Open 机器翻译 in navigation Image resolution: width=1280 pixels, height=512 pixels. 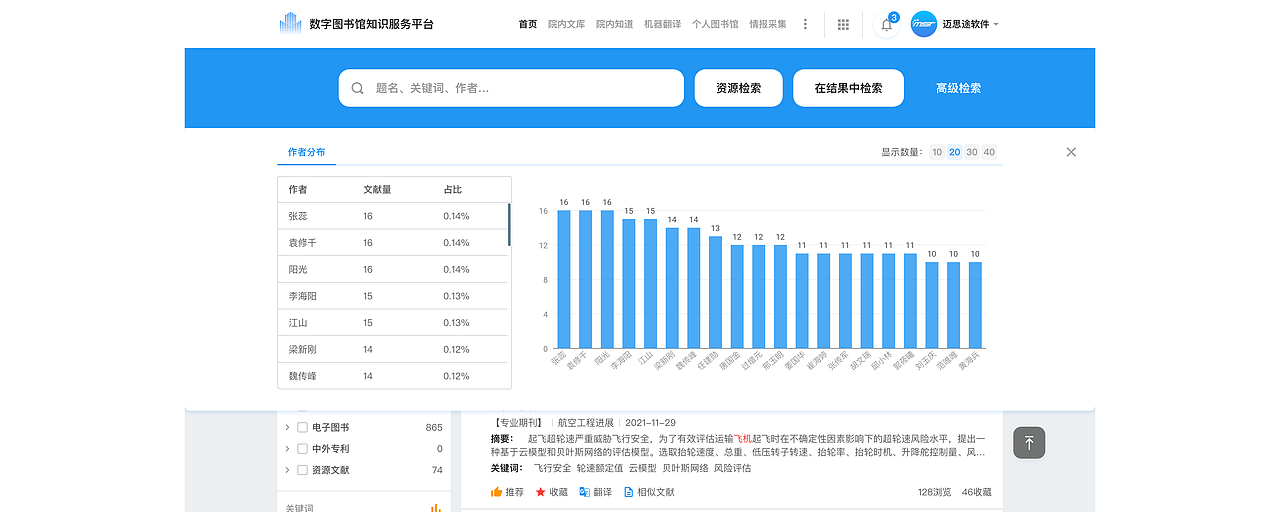[x=663, y=24]
